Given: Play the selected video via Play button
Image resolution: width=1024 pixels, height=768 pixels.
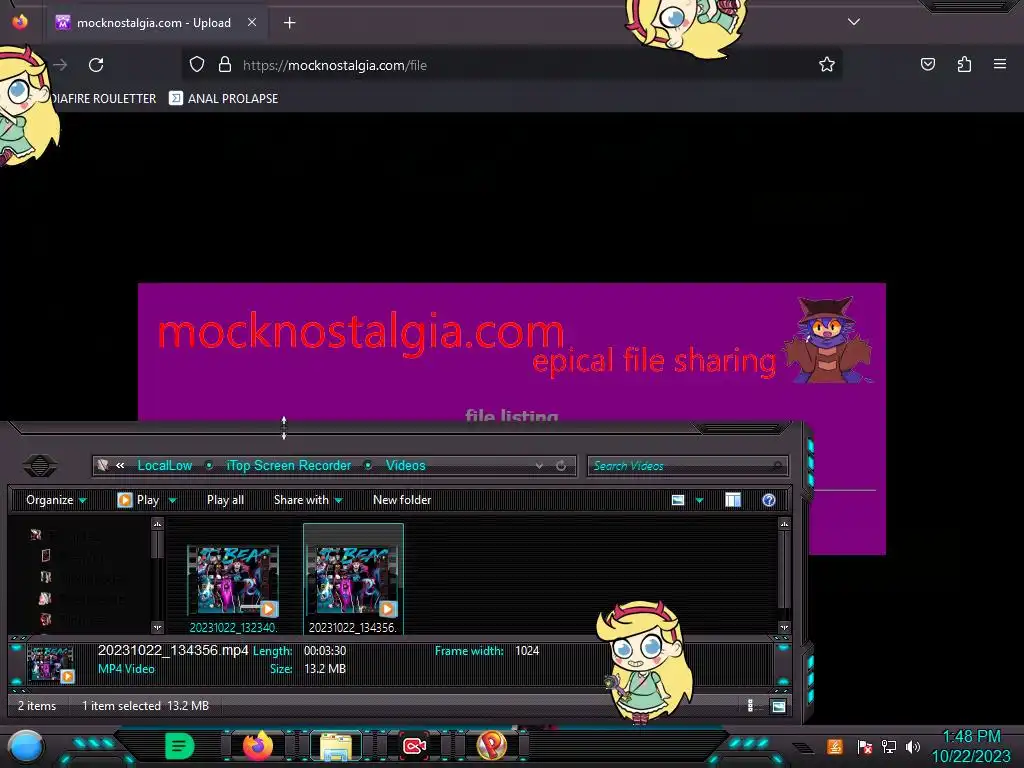Looking at the screenshot, I should click(x=138, y=500).
